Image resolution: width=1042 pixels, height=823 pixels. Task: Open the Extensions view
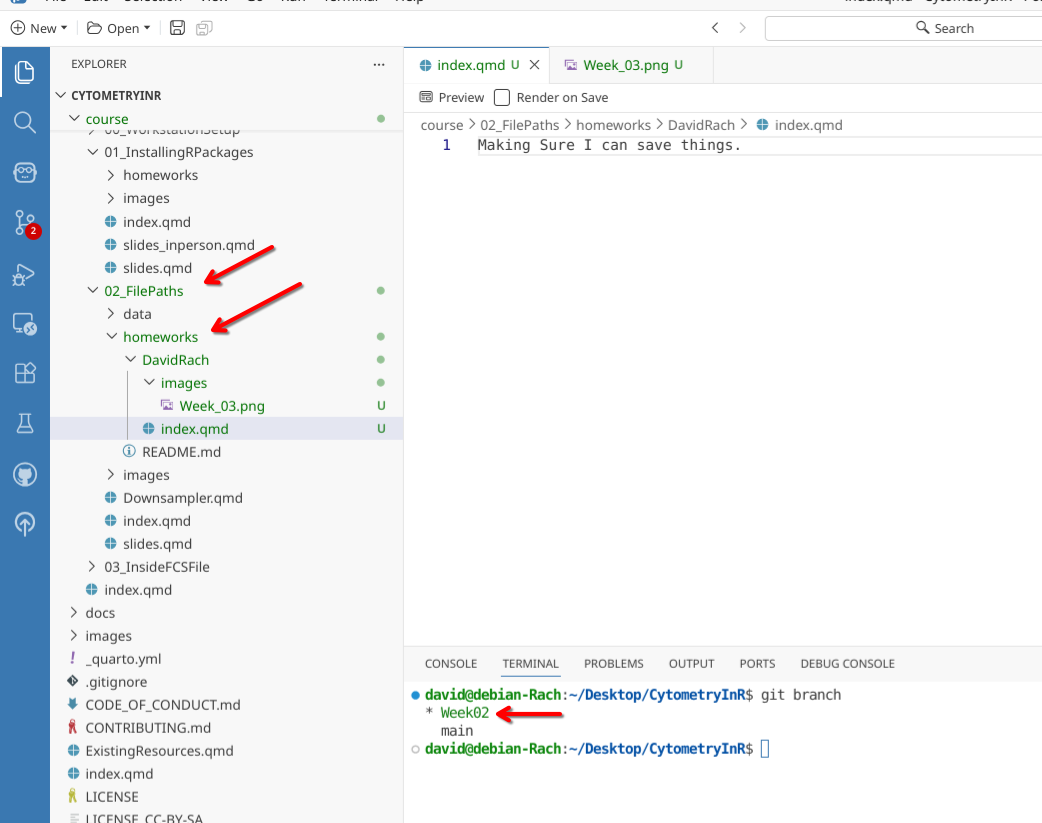[25, 373]
